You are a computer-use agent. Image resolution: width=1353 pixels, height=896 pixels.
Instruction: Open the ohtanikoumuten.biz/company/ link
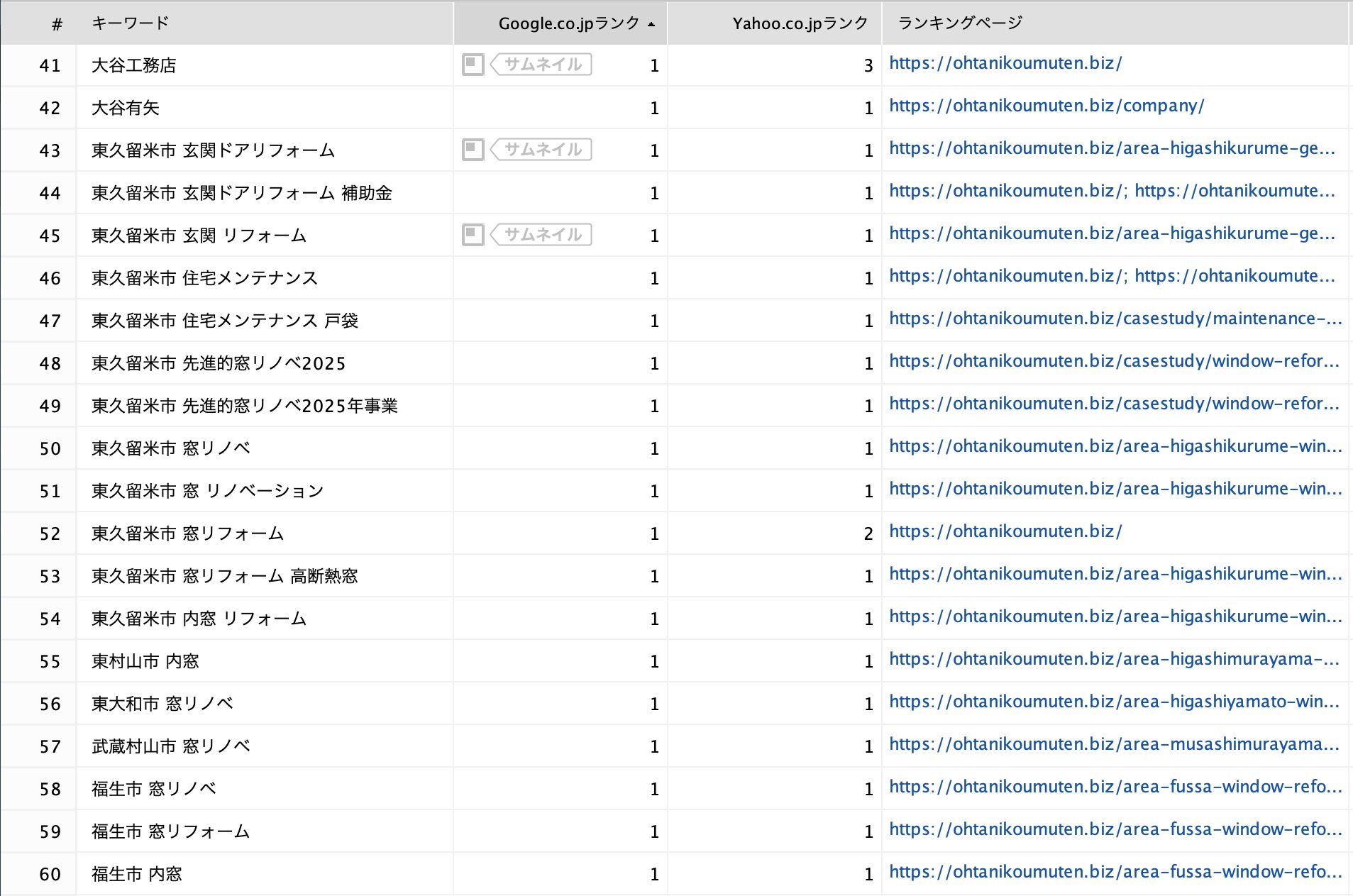coord(1046,106)
